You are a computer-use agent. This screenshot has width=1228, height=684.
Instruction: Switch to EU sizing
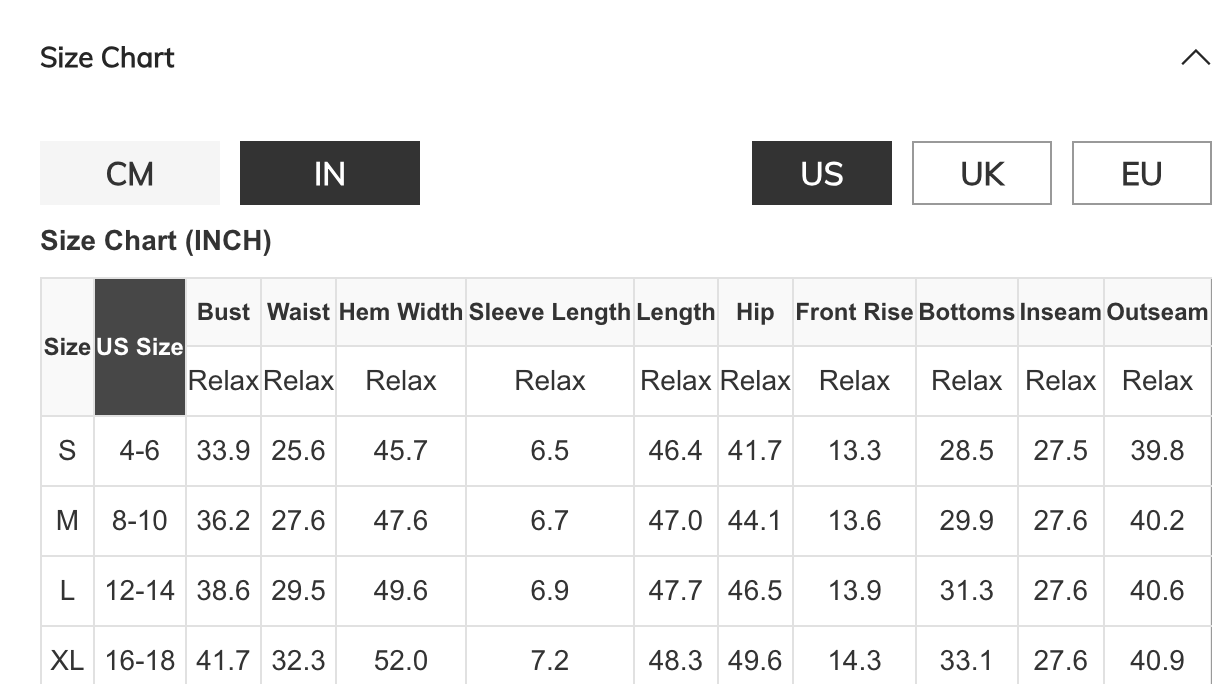pyautogui.click(x=1141, y=173)
